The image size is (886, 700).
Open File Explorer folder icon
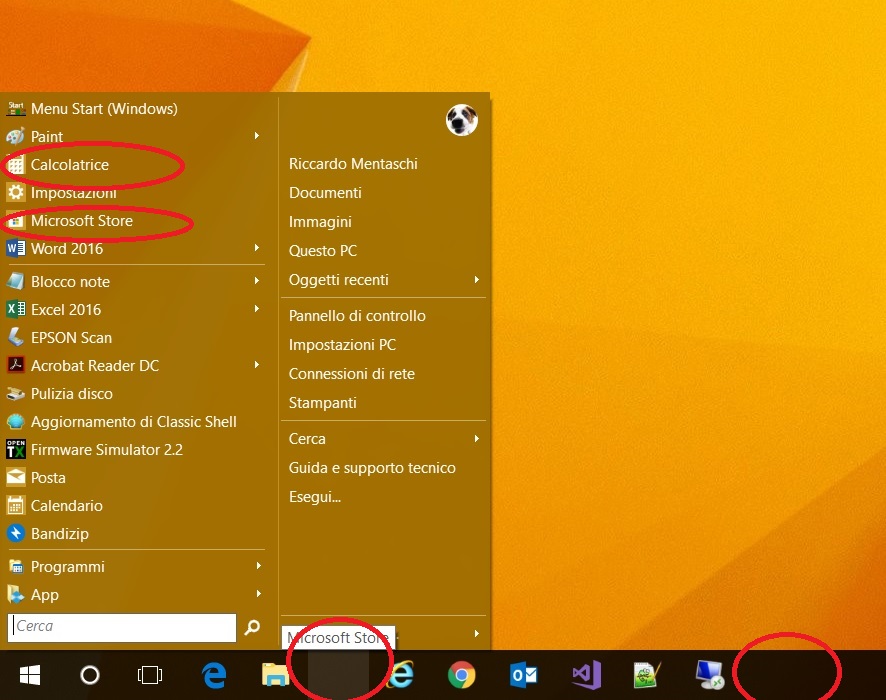tap(275, 675)
